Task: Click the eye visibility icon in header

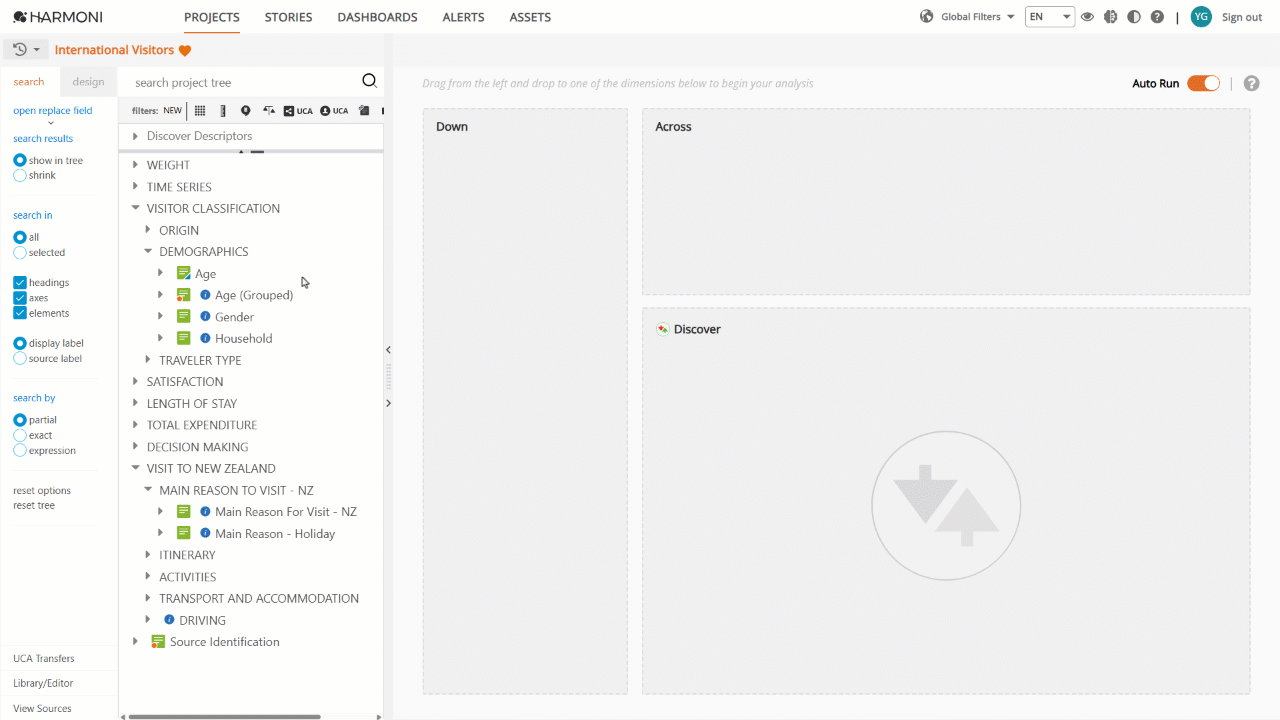Action: (x=1087, y=17)
